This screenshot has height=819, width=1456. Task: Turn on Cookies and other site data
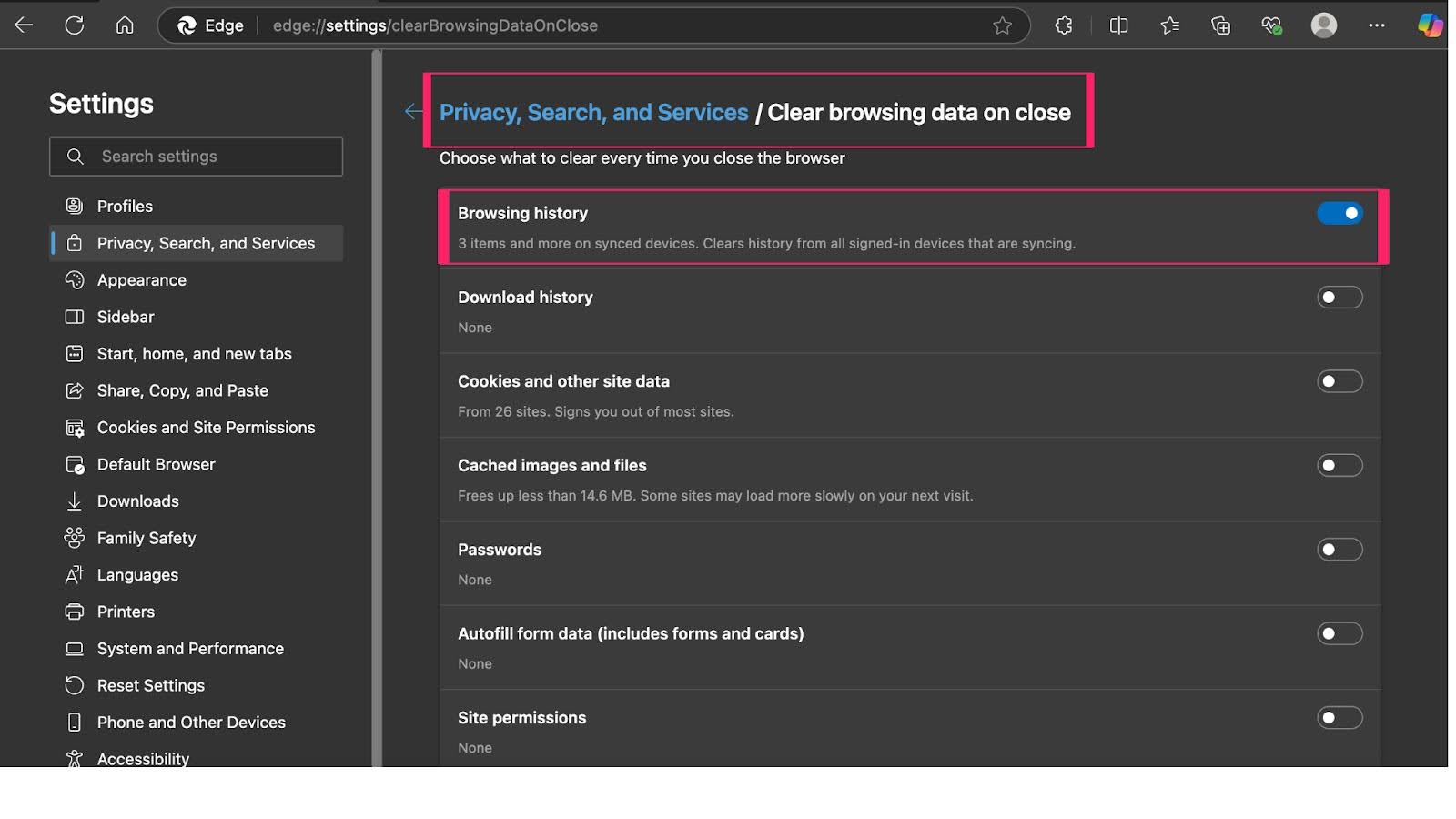pos(1340,381)
